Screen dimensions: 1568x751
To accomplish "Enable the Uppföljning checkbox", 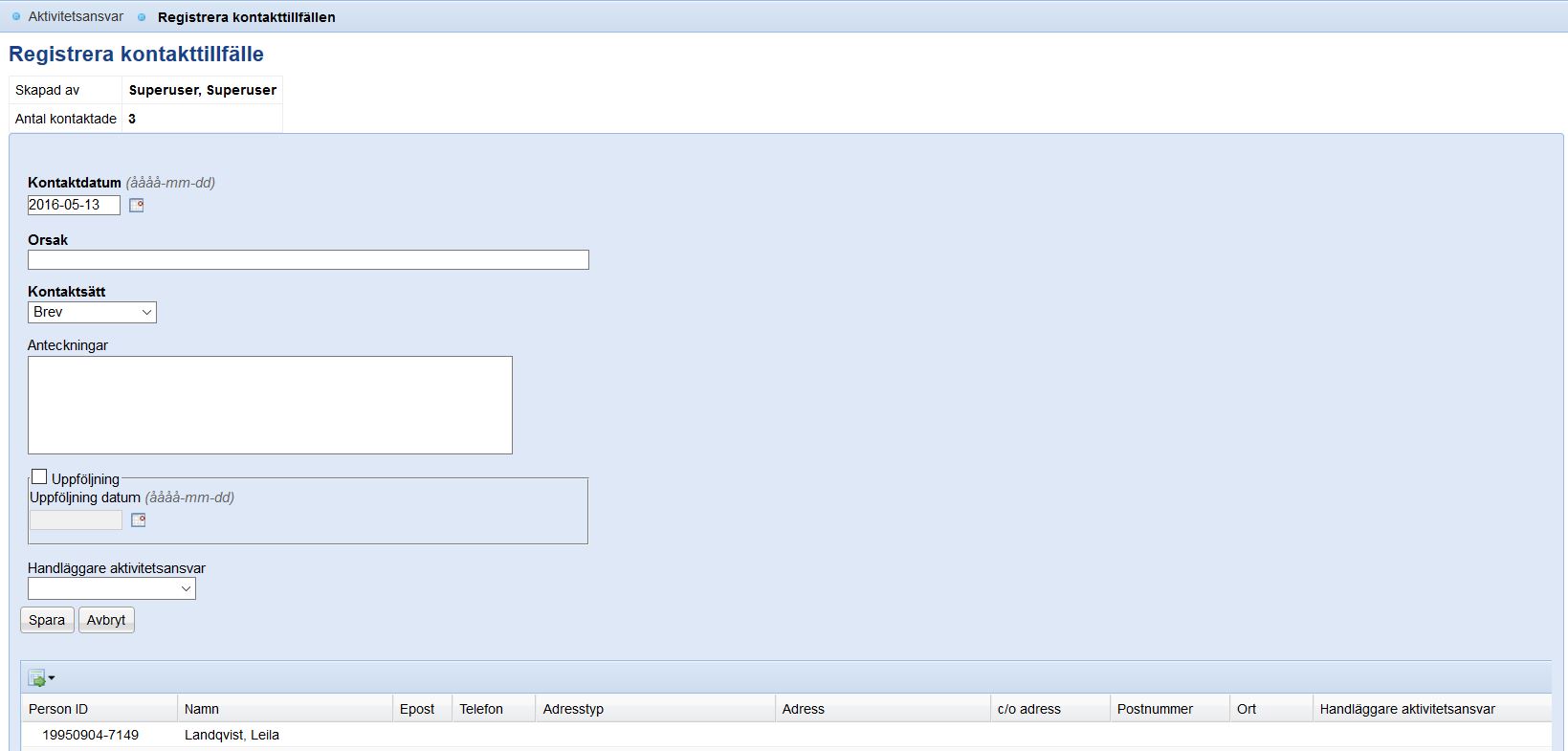I will (x=39, y=476).
